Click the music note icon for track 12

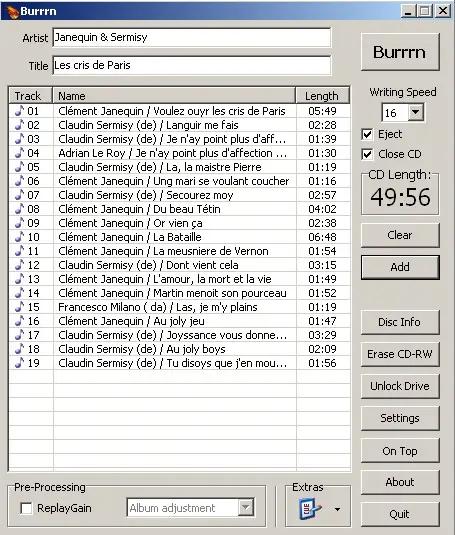(x=20, y=264)
